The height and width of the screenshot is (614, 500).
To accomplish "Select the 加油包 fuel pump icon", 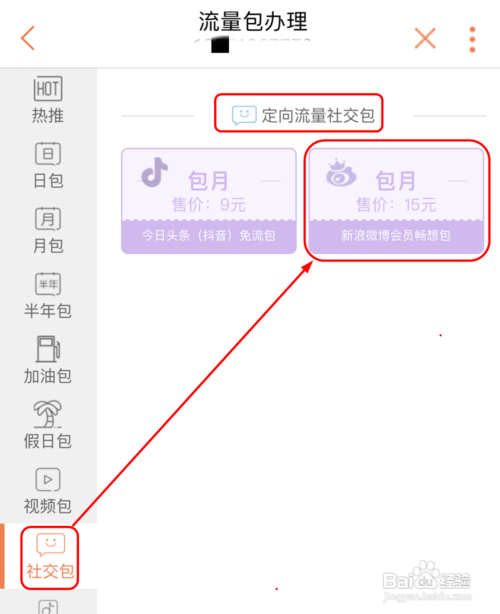I will (x=48, y=349).
